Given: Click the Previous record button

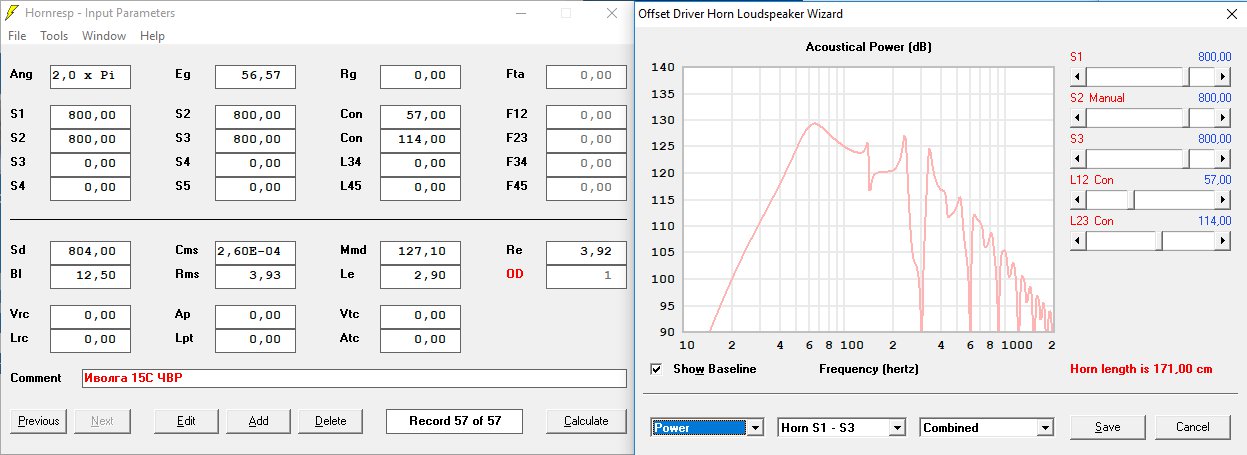Looking at the screenshot, I should tap(39, 421).
